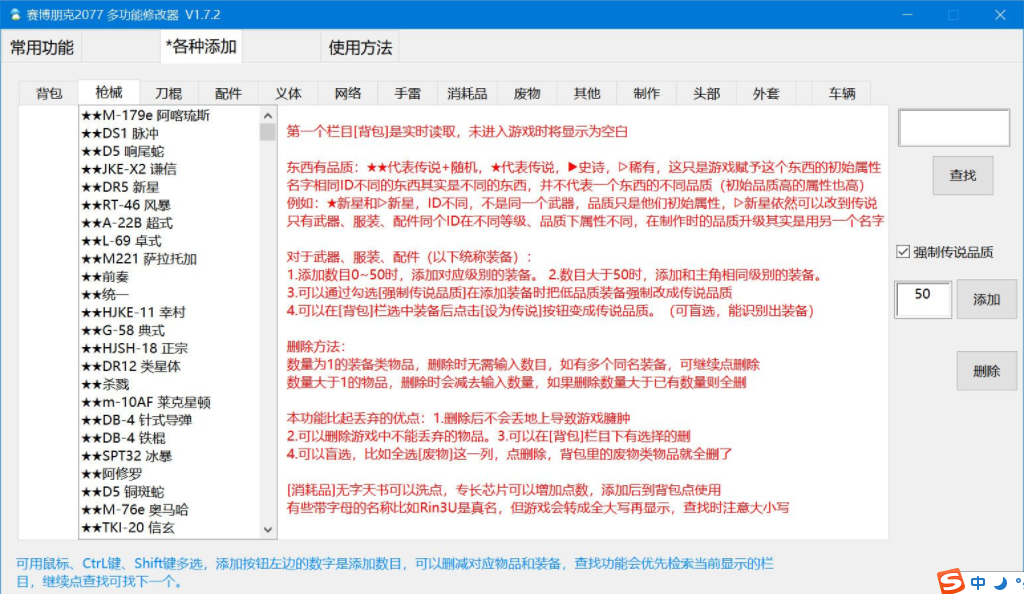Click the app icon in the title bar
Viewport: 1024px width, 594px height.
click(x=12, y=15)
